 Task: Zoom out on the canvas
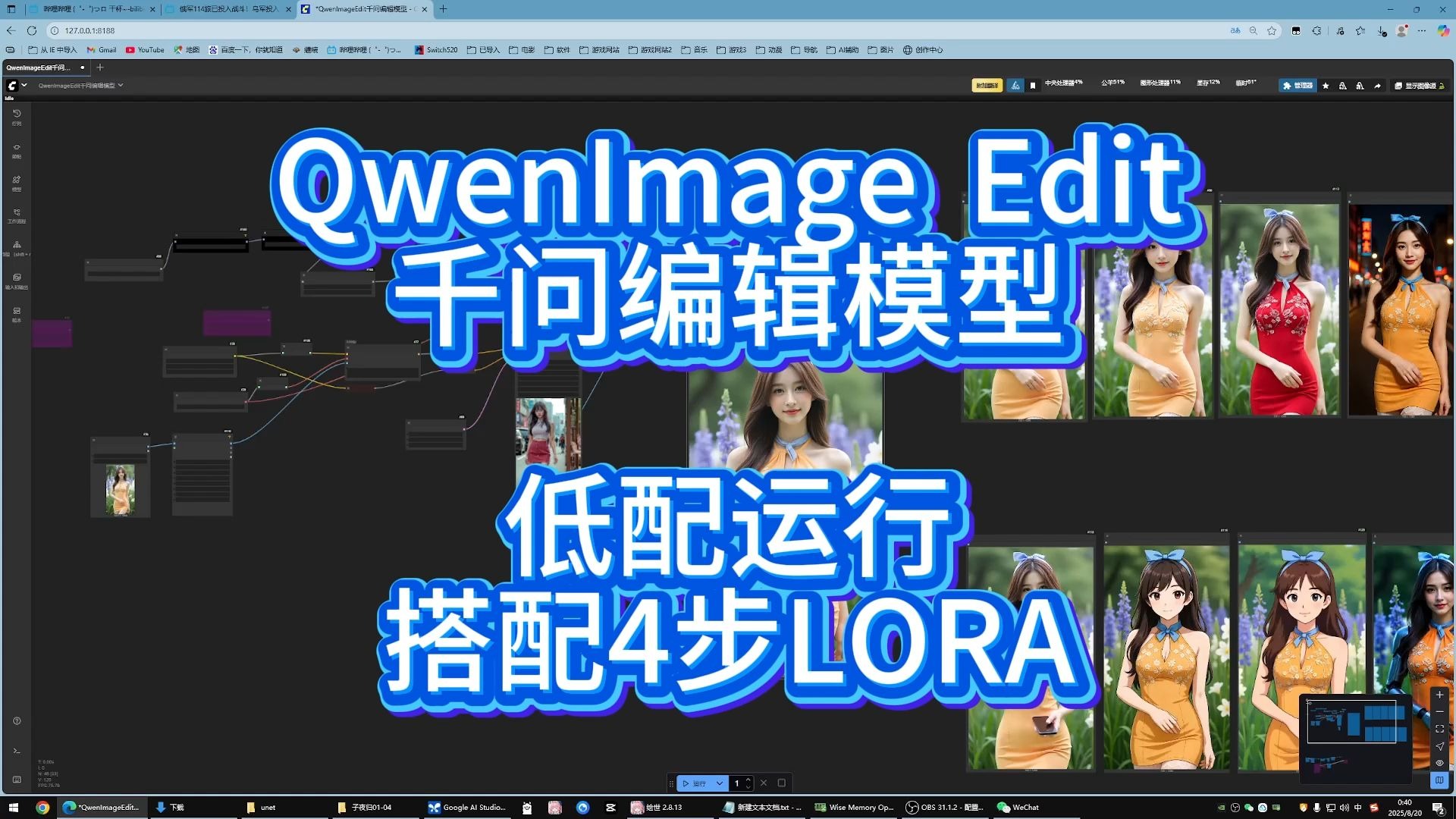(x=1439, y=711)
